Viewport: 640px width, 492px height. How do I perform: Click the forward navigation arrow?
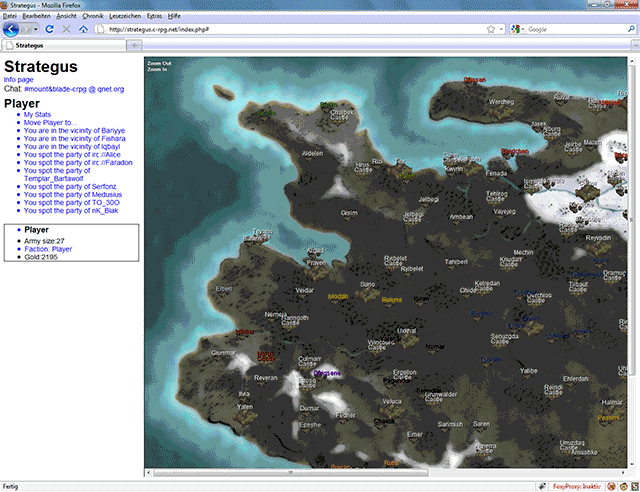coord(27,29)
